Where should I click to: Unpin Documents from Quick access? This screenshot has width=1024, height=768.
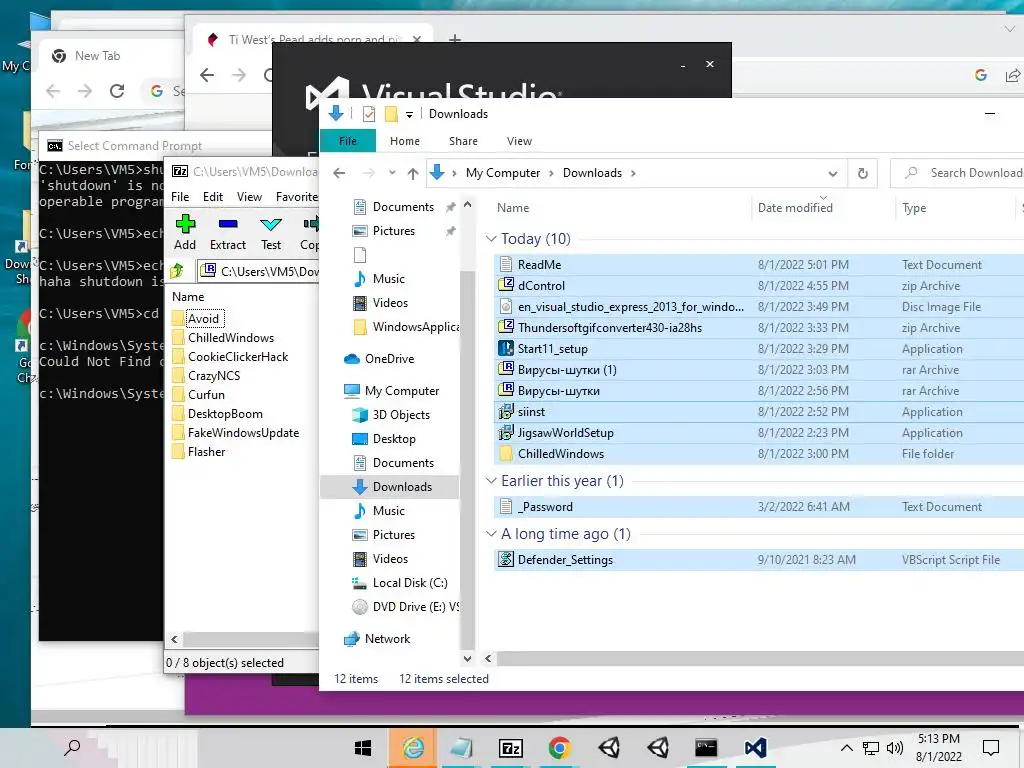pos(450,207)
